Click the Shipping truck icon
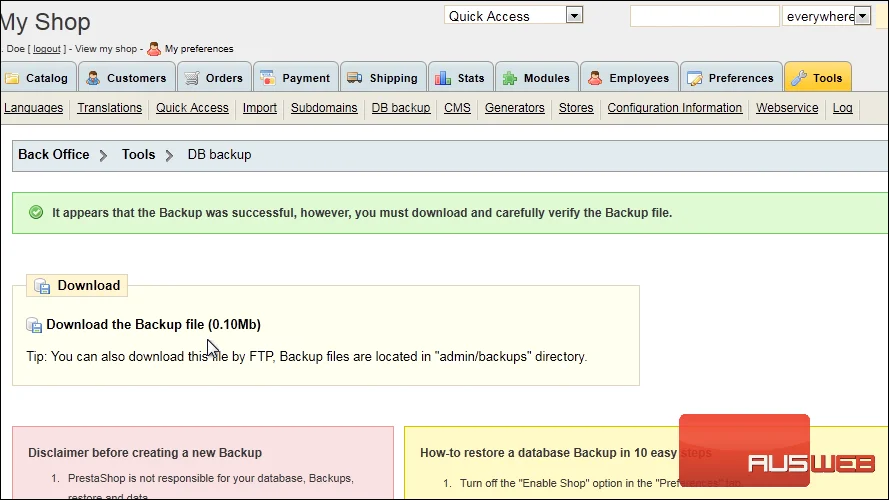 (355, 78)
